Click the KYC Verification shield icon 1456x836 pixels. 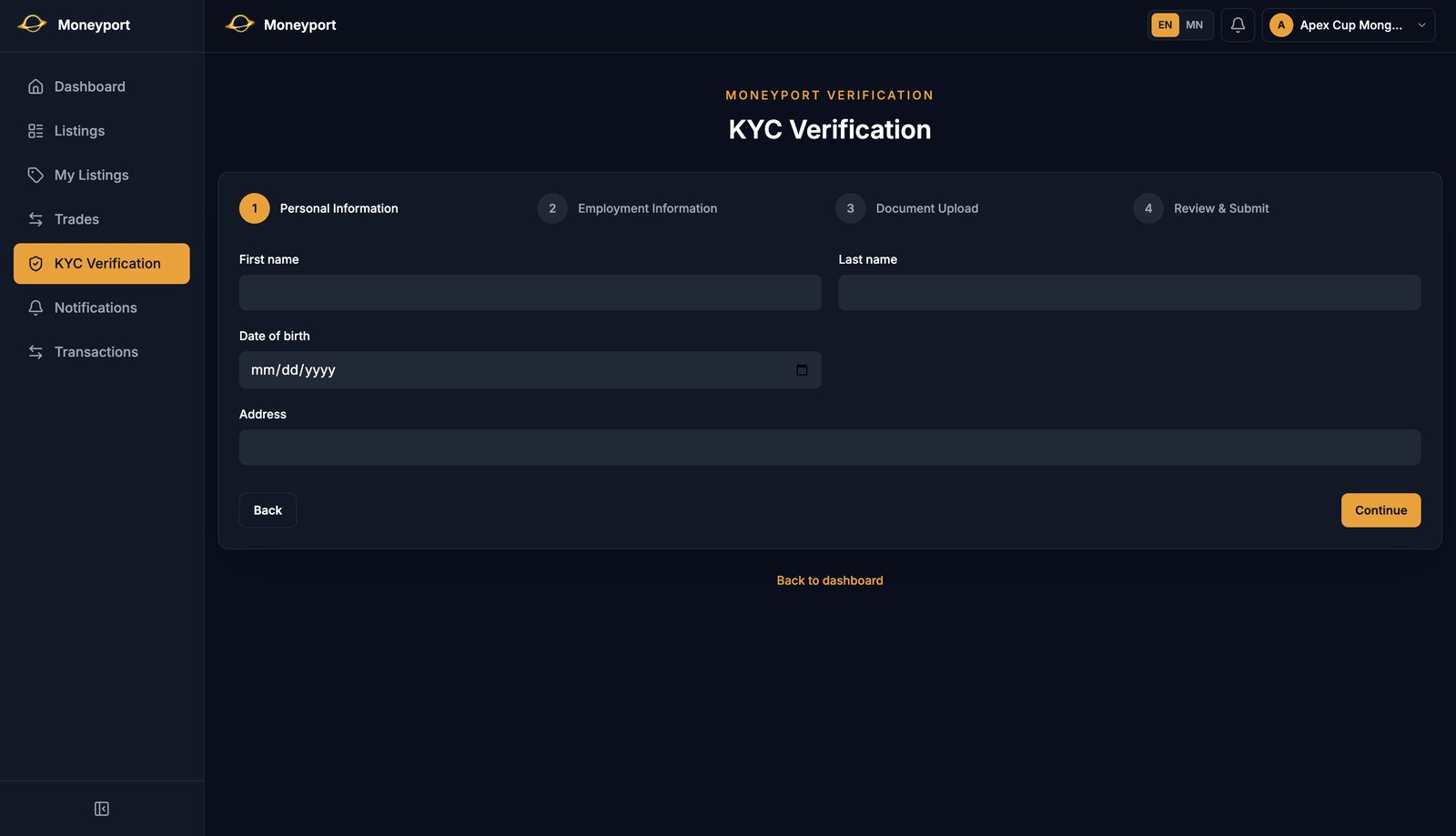point(35,264)
